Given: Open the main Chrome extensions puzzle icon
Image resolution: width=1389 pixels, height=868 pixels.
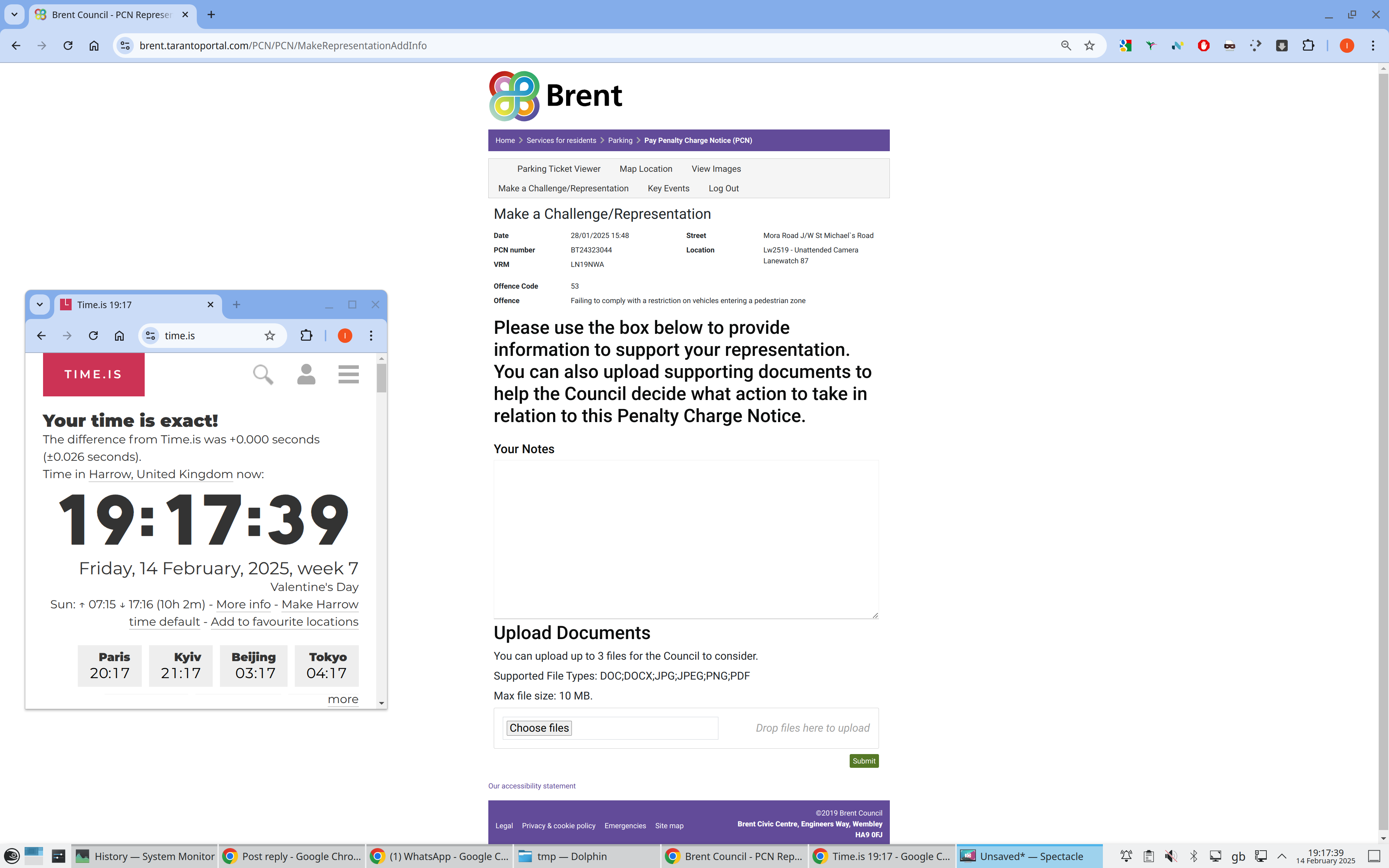Looking at the screenshot, I should click(1308, 45).
